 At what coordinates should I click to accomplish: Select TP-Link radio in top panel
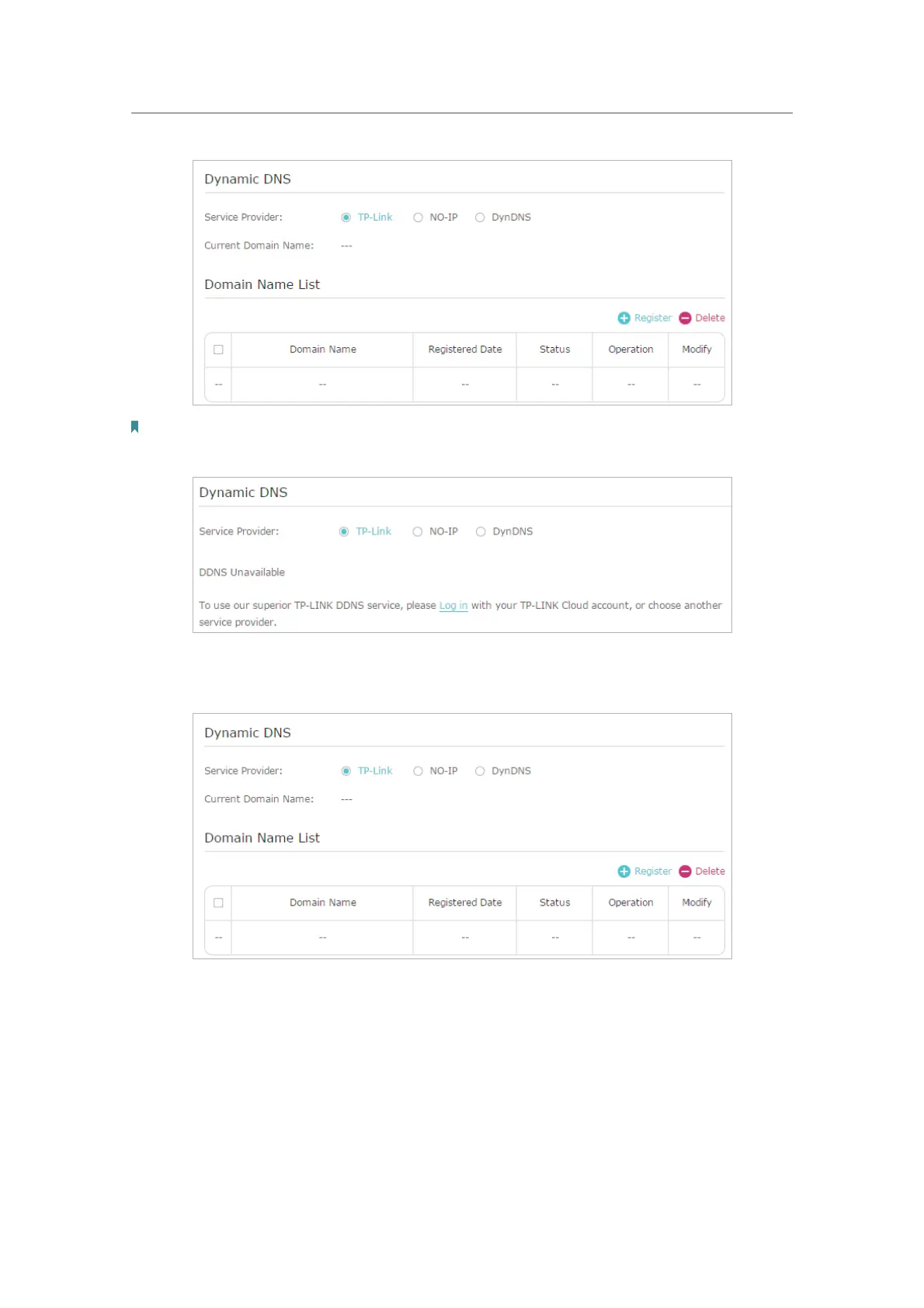click(x=346, y=217)
